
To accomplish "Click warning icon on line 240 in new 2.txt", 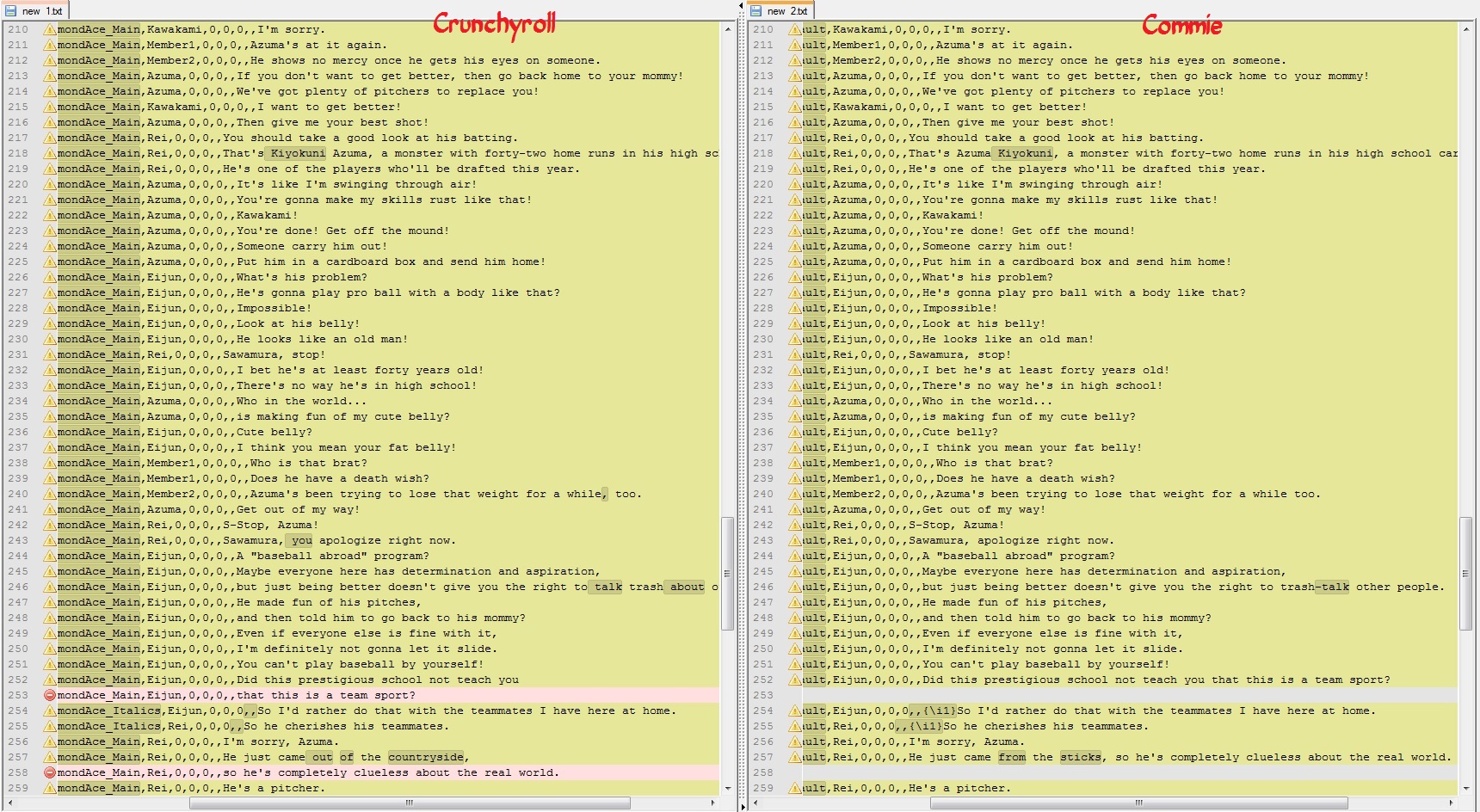I will tap(795, 494).
